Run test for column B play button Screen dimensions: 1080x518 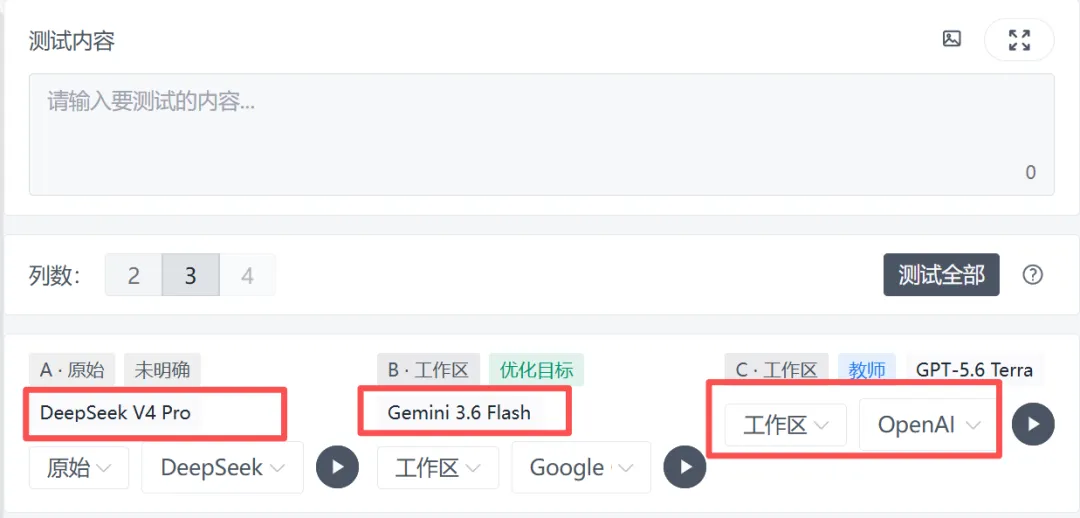[685, 467]
